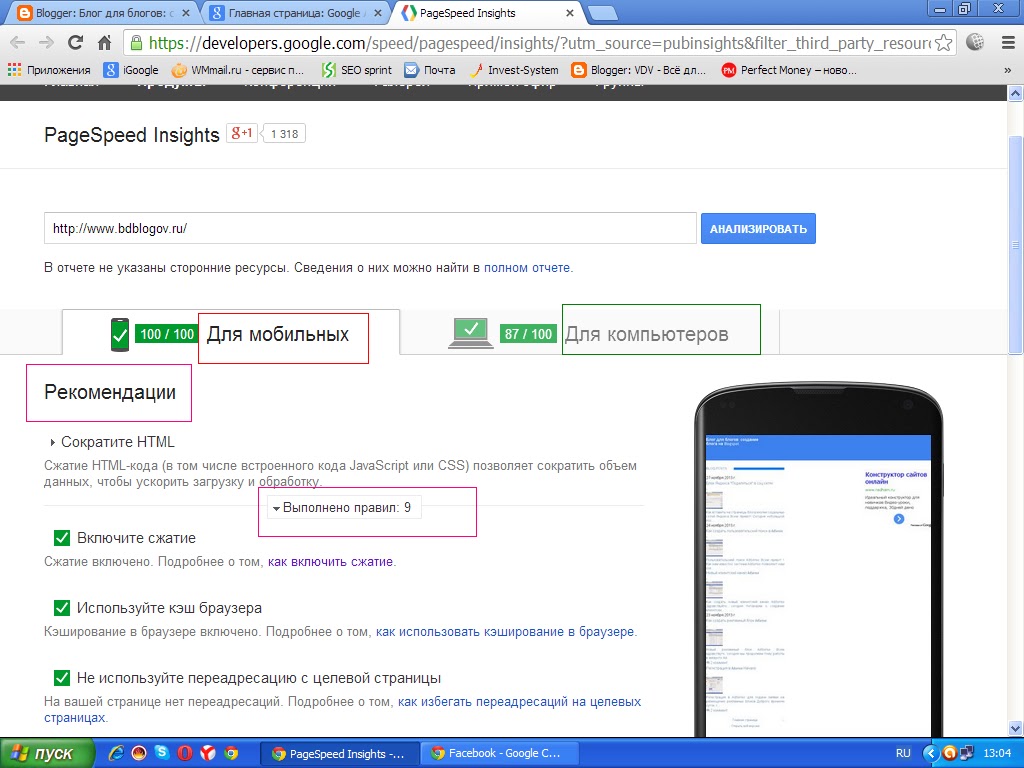The image size is (1024, 768).
Task: Launch Skype from quick launch
Action: click(161, 753)
